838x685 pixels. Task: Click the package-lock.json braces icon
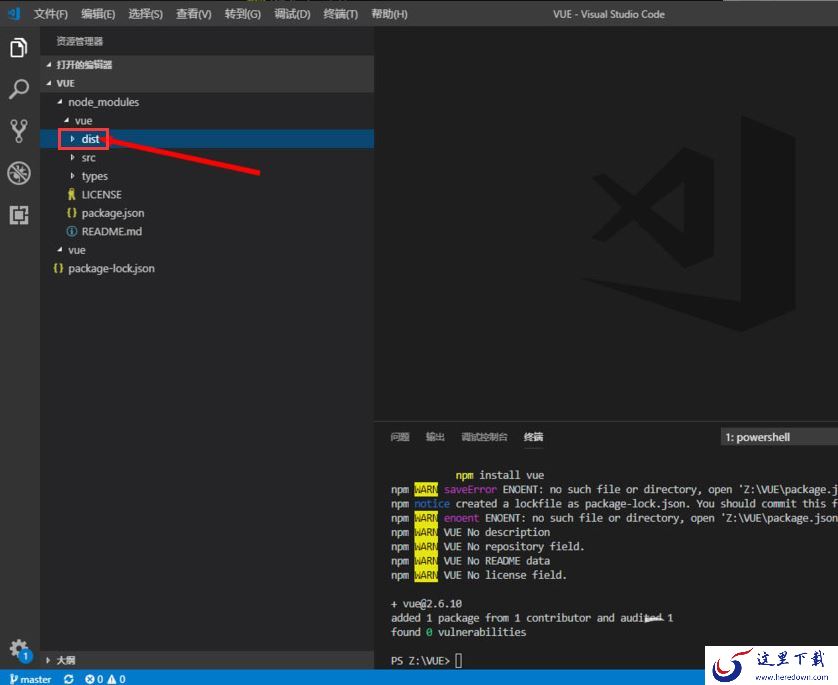pos(58,268)
